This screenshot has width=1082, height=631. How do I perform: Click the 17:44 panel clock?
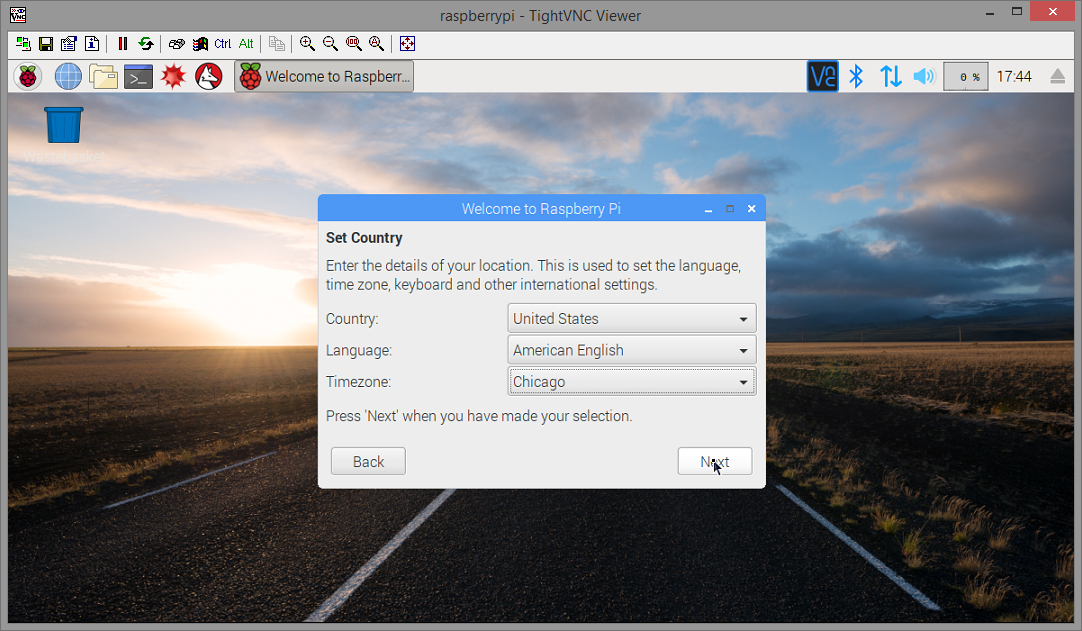(1014, 77)
